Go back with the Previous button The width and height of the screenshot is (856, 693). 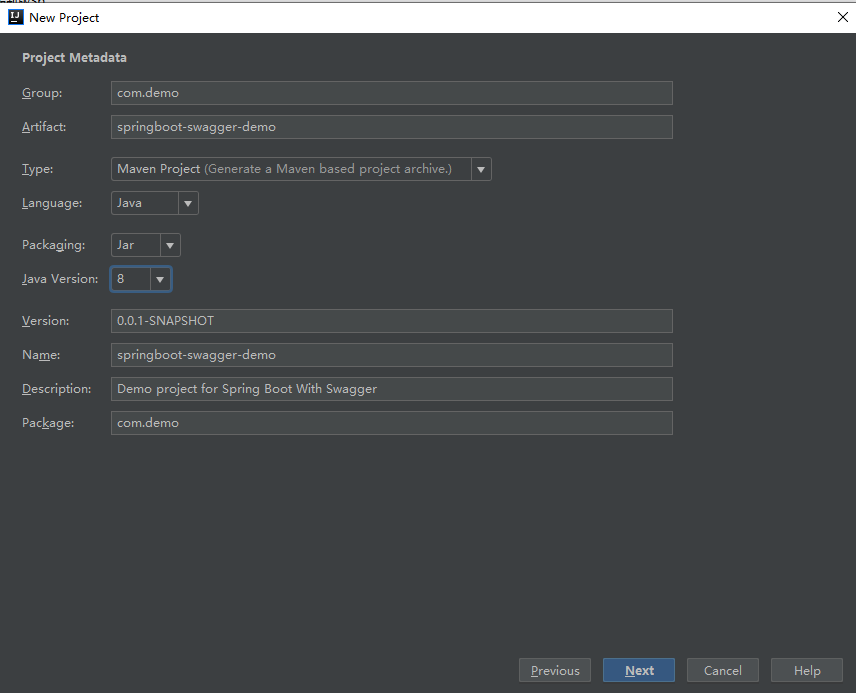pos(555,670)
